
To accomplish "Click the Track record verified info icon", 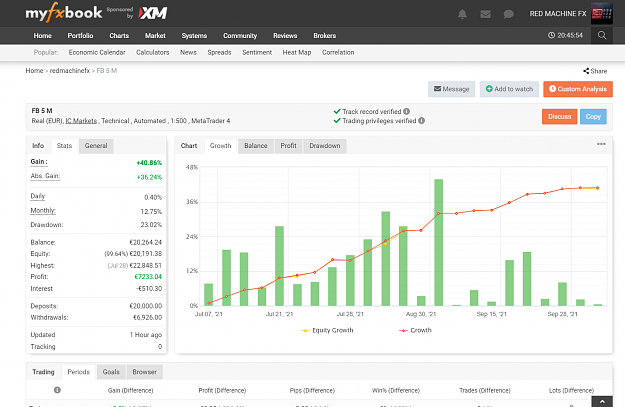I will 406,111.
